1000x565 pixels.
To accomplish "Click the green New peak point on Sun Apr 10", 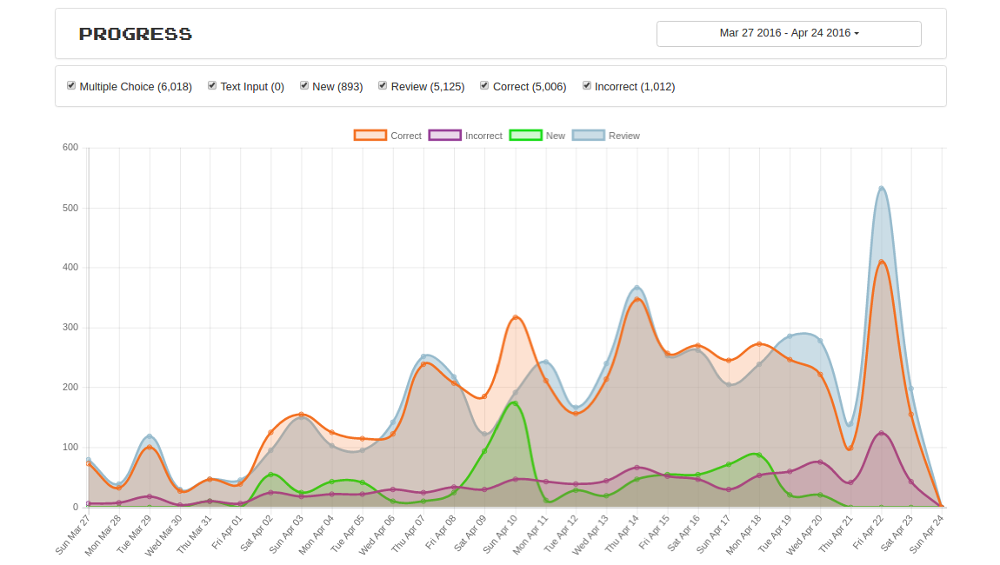I will pos(515,403).
